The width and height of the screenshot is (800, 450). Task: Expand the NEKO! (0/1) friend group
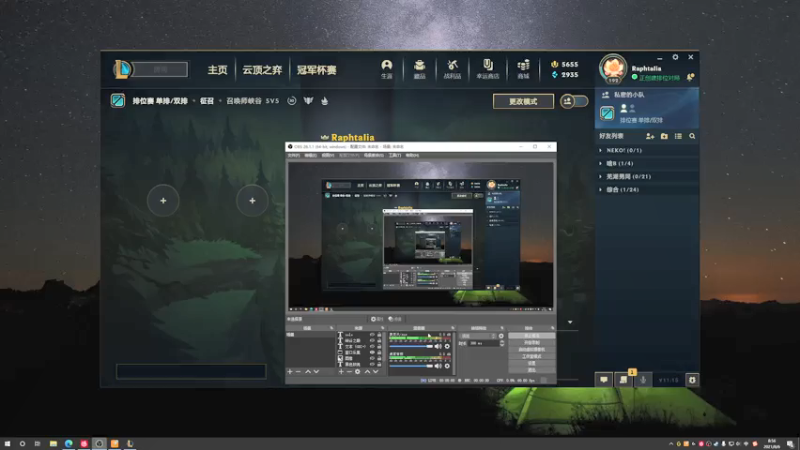[x=646, y=151]
